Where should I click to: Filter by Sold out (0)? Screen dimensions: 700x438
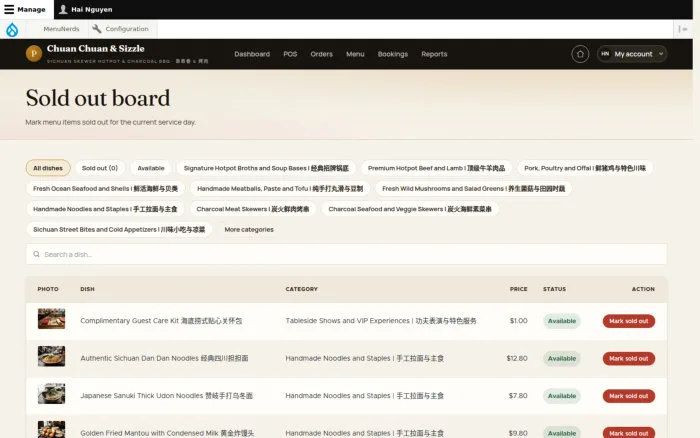click(100, 168)
